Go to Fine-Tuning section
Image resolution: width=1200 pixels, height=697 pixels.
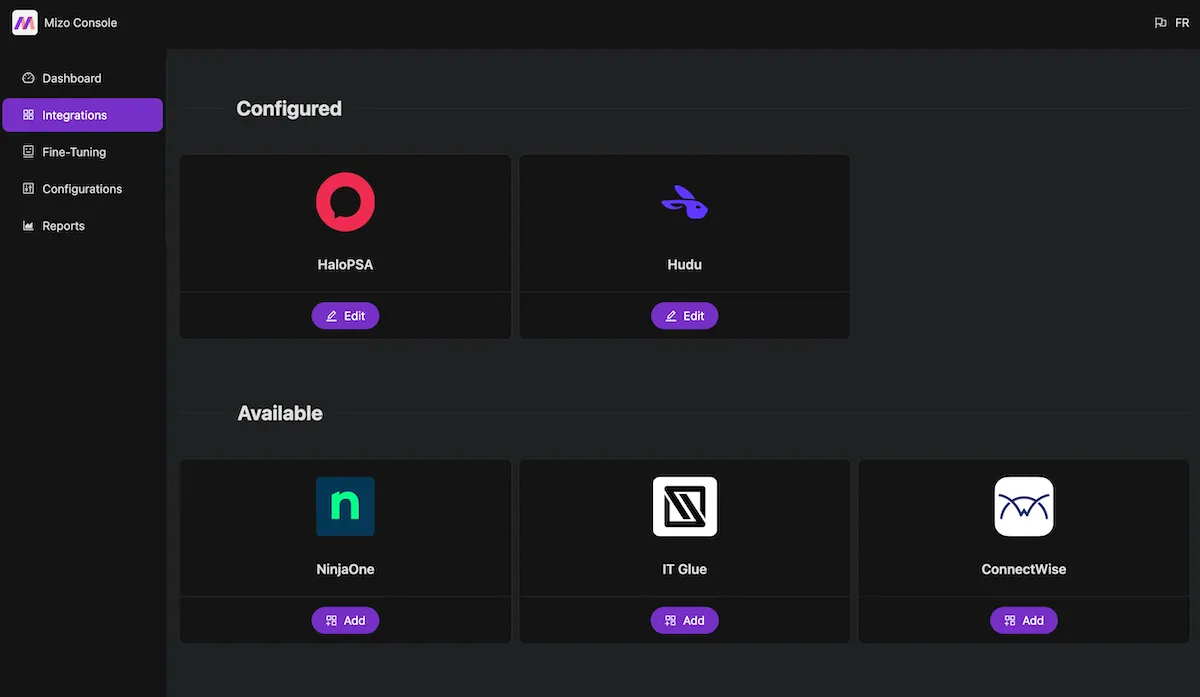[73, 152]
